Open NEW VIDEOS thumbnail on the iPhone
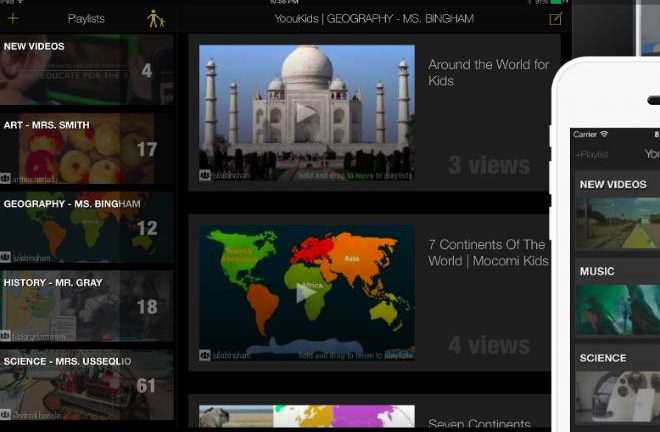The height and width of the screenshot is (432, 660). tap(617, 223)
